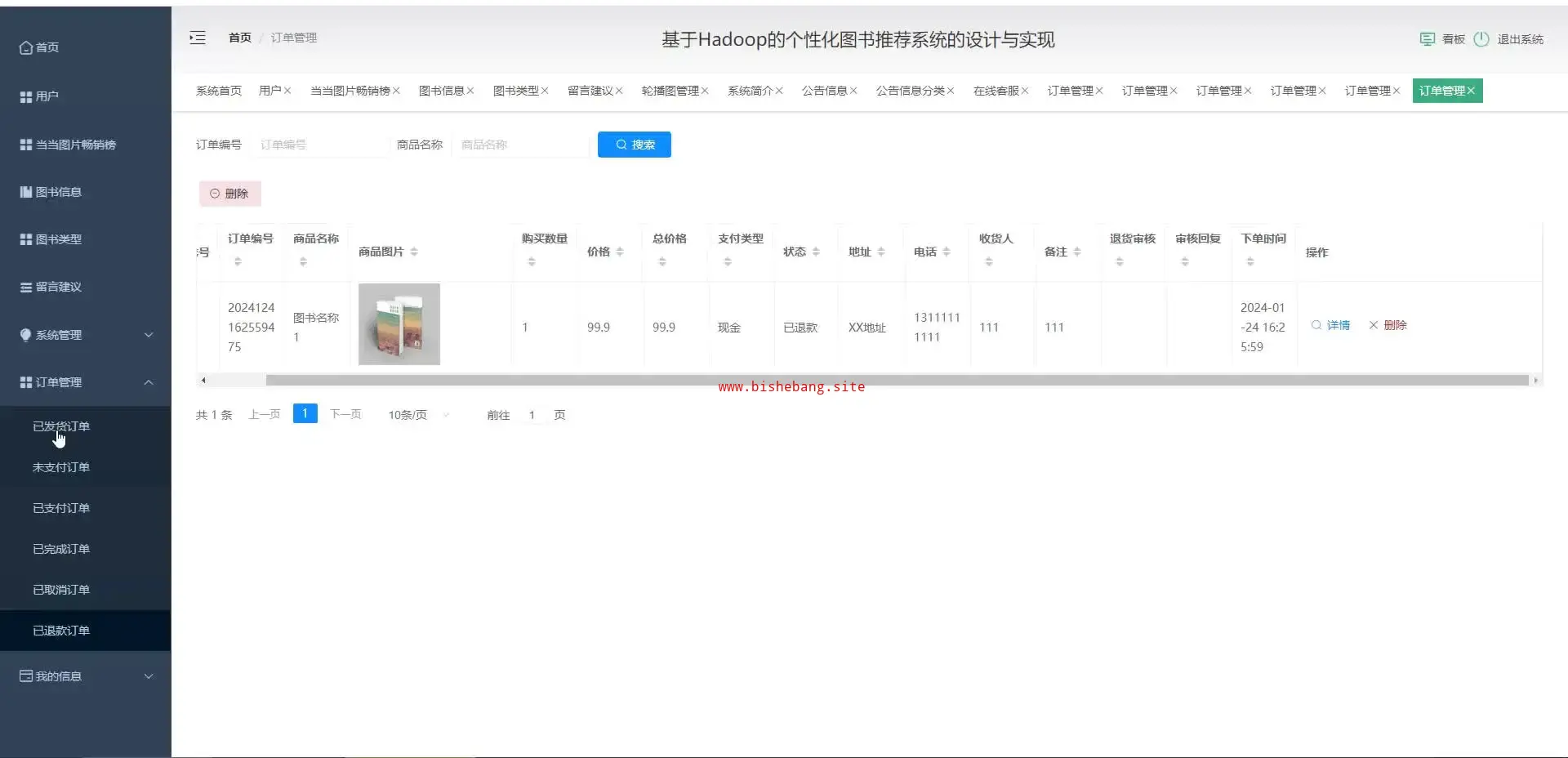Close the active 订单管理 green tab
This screenshot has width=1568, height=758.
click(x=1471, y=91)
